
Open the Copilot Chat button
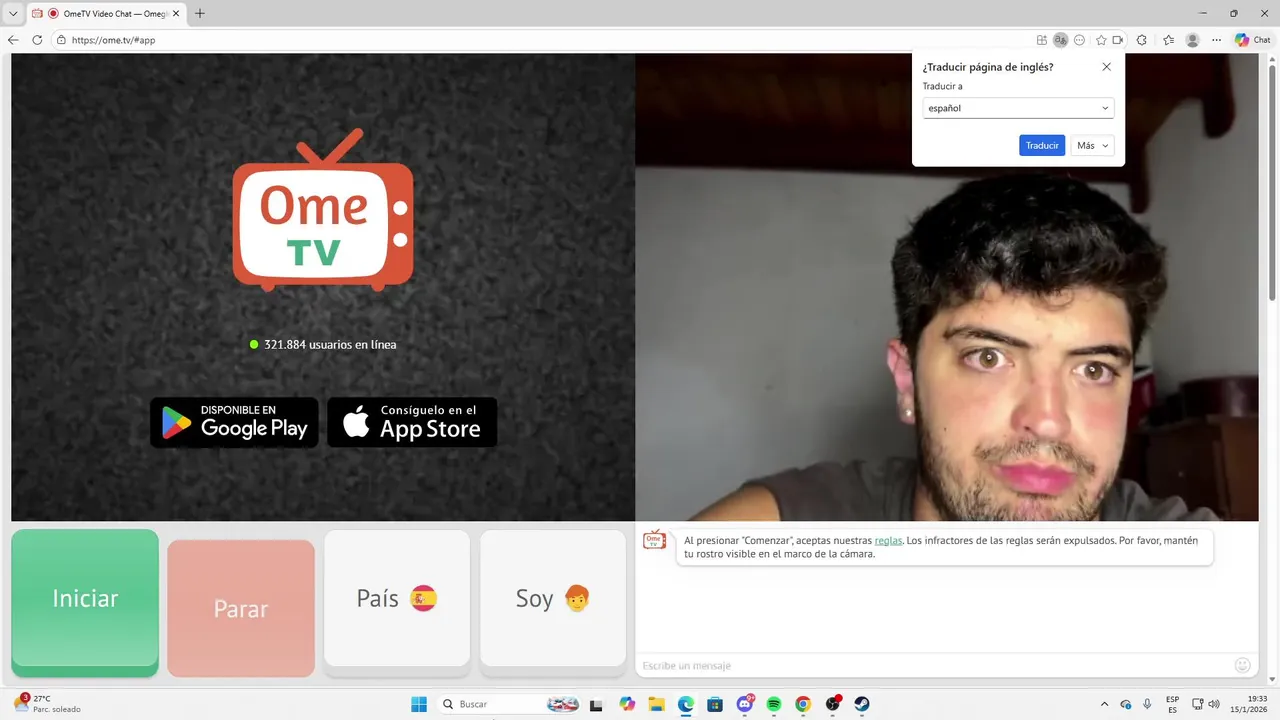[1253, 40]
